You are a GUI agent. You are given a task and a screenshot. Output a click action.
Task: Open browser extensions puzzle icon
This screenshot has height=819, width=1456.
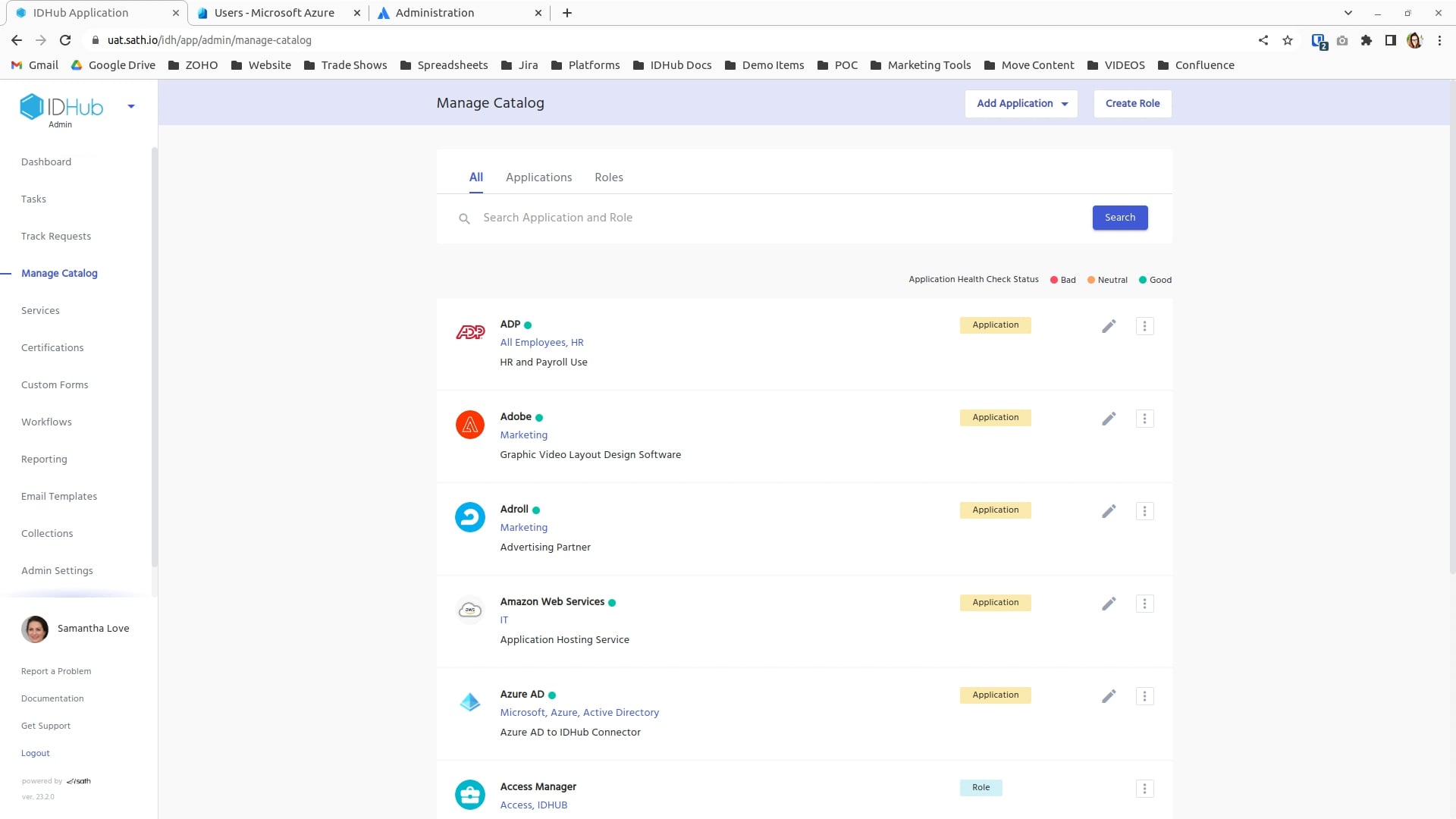point(1367,40)
